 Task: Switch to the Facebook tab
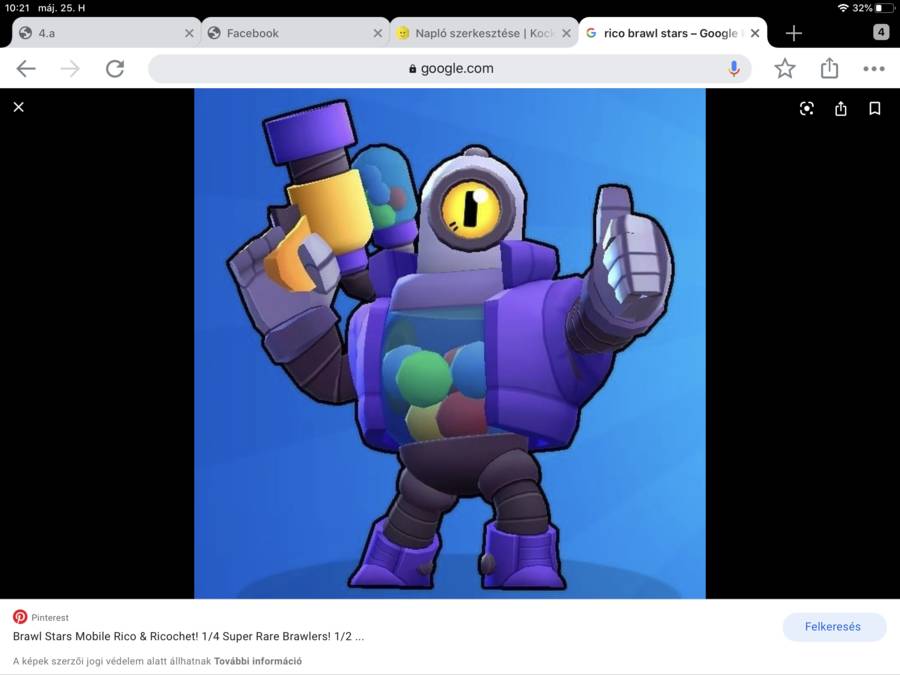295,33
